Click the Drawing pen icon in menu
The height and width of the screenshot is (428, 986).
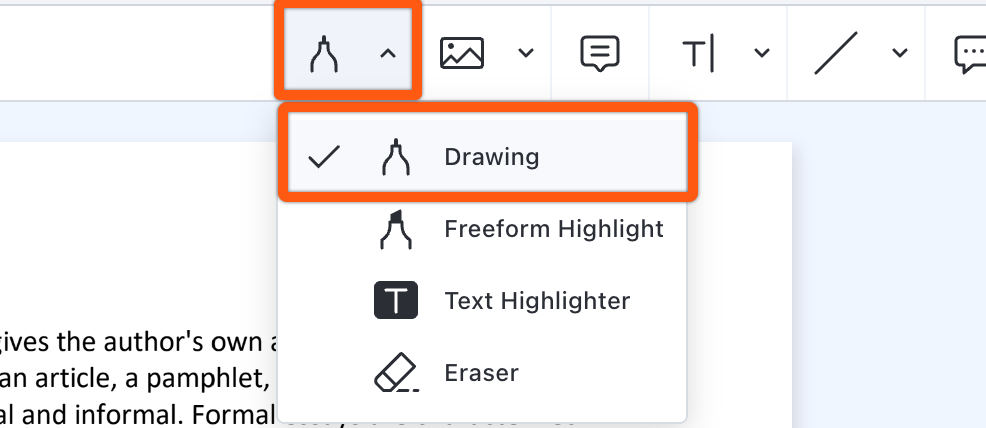click(x=396, y=156)
